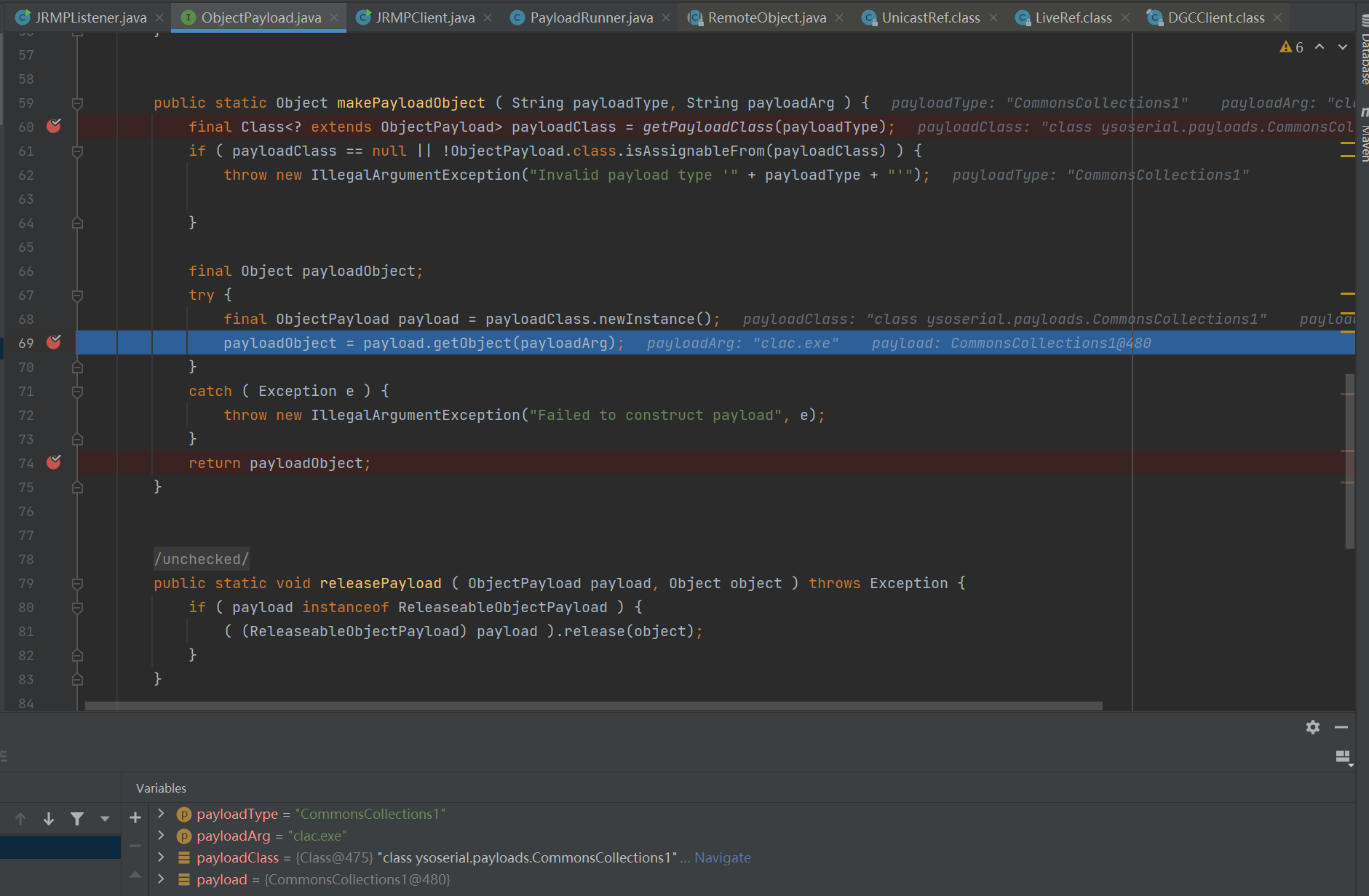The image size is (1369, 896).
Task: Close the JRMPClient.java tab
Action: 488,17
